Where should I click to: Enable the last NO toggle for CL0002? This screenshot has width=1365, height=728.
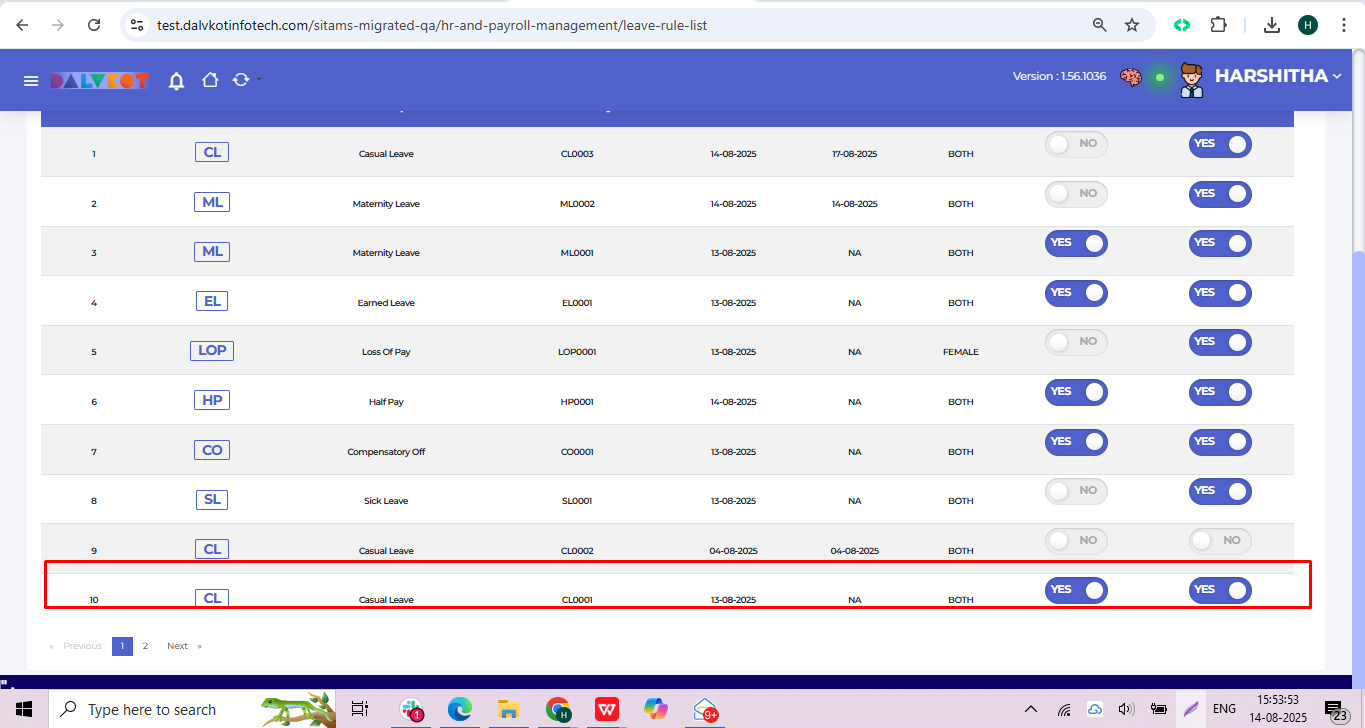coord(1220,541)
